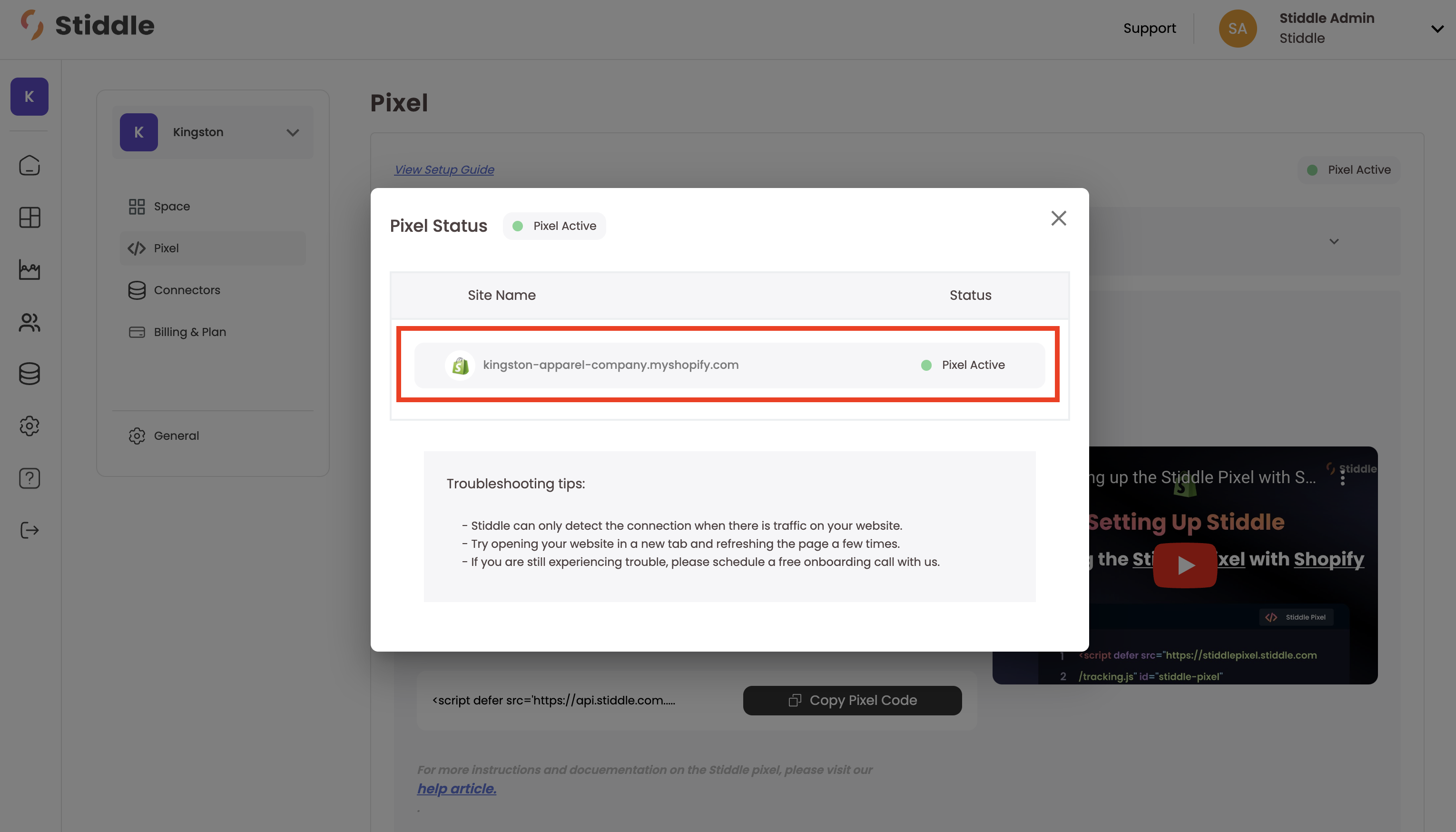This screenshot has height=832, width=1456.
Task: Select the Space menu item
Action: (x=171, y=206)
